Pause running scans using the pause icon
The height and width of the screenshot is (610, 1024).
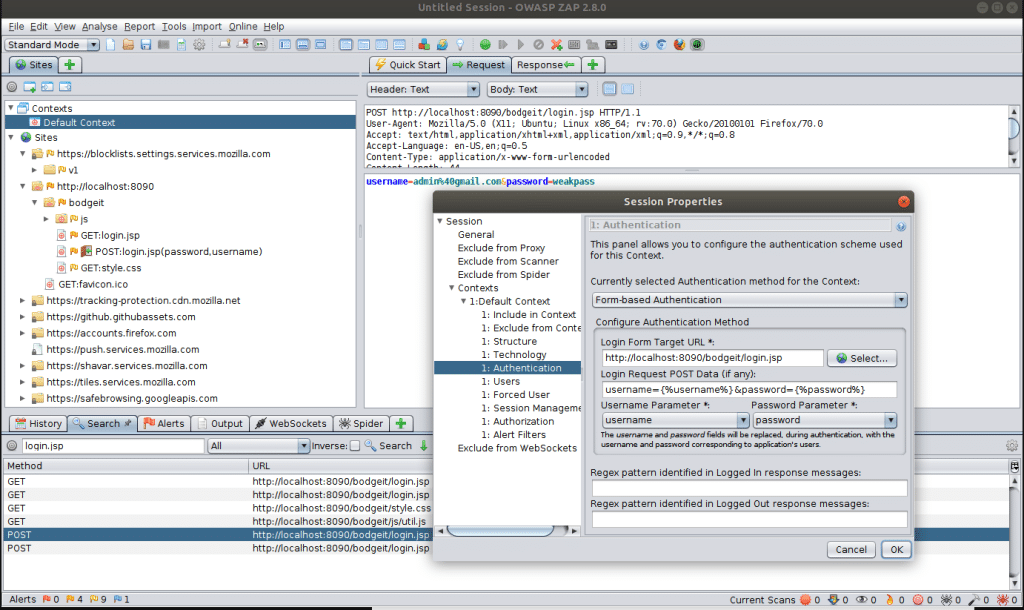coord(502,44)
